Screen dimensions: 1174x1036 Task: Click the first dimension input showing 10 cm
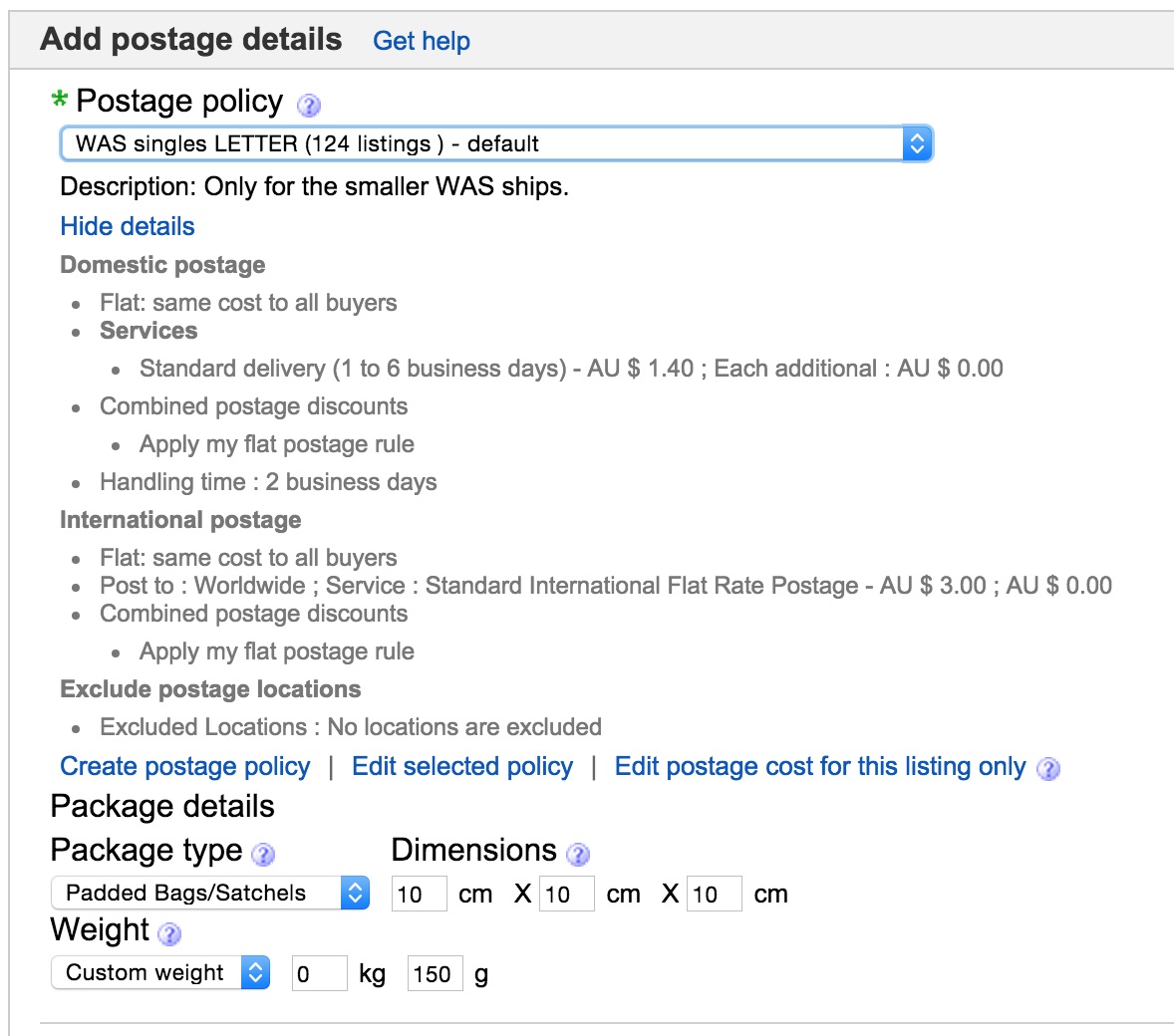418,893
